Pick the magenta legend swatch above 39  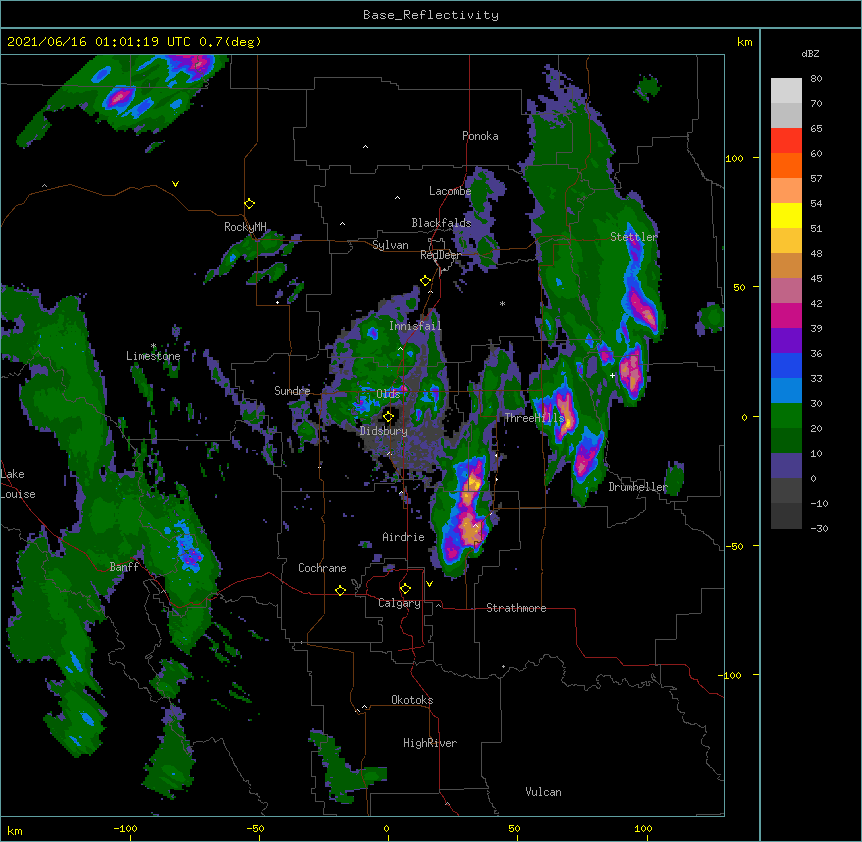coord(786,316)
